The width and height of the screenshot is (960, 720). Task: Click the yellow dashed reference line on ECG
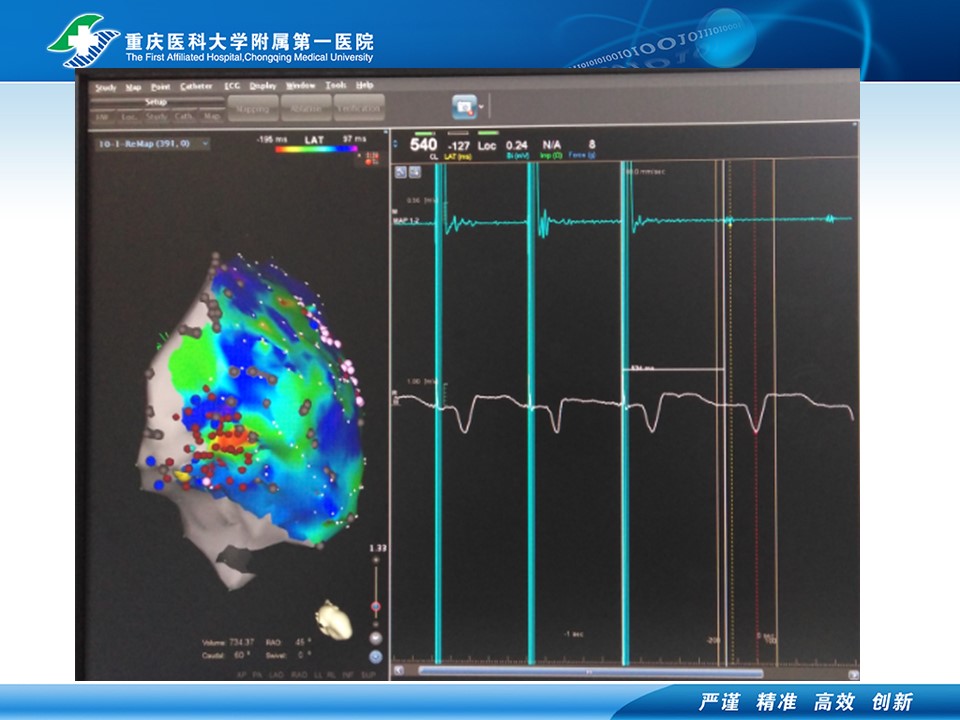(x=730, y=411)
